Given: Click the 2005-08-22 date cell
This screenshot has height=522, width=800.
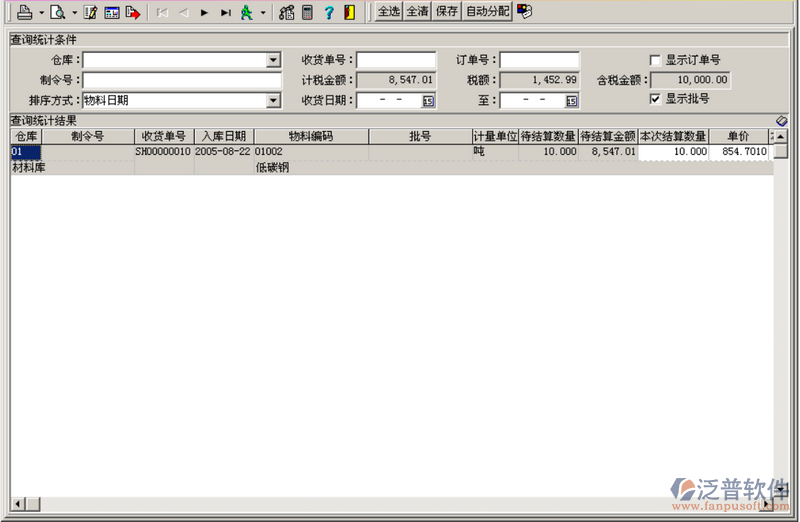Looking at the screenshot, I should point(223,152).
